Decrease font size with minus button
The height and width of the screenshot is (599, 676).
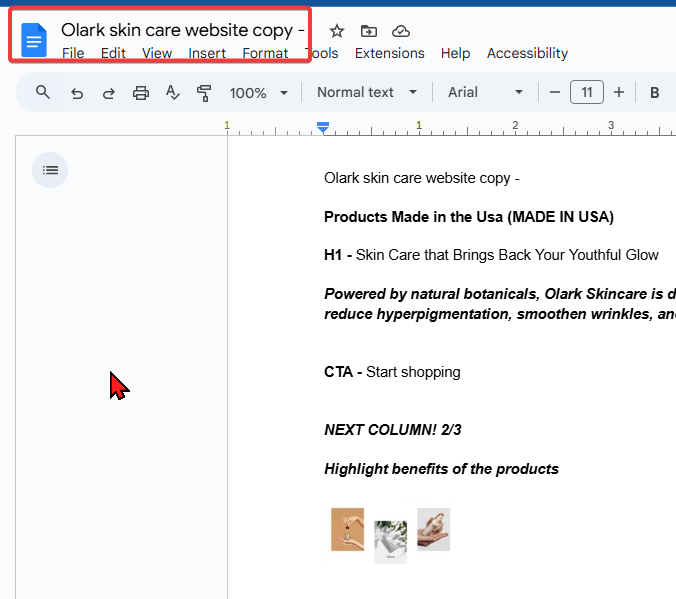555,92
